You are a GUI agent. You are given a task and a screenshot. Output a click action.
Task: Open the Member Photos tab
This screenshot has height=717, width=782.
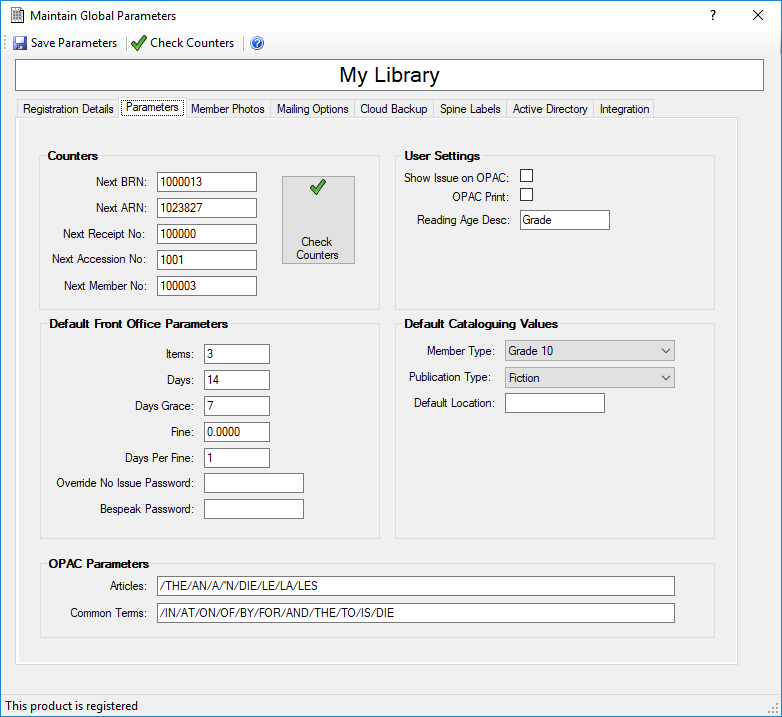click(228, 109)
